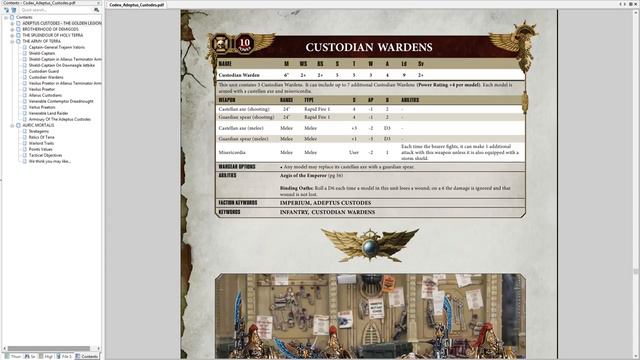This screenshot has width=640, height=360.
Task: Click the book icon beside THE ARMY OF TERRA
Action: pos(18,41)
